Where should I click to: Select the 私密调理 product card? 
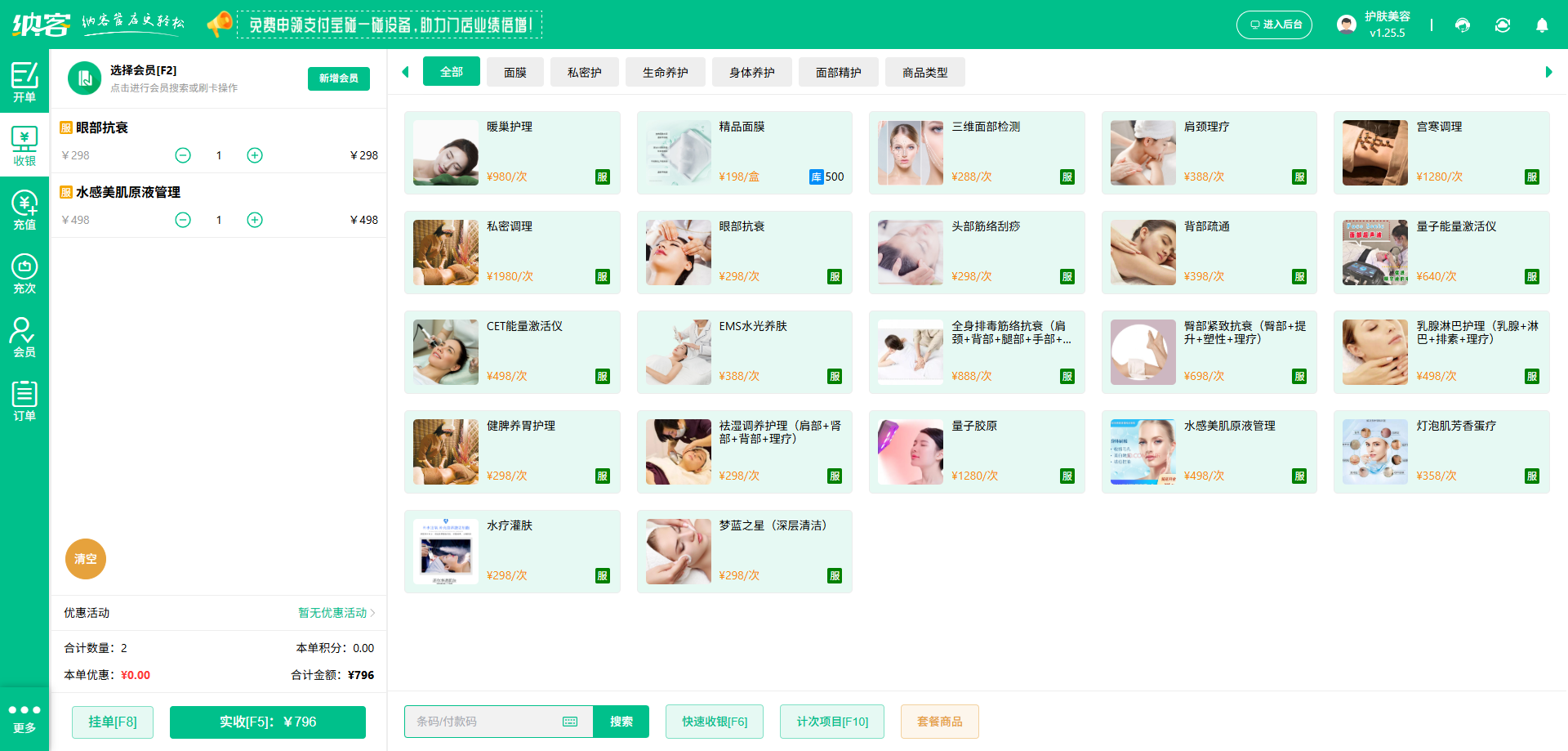pos(512,253)
